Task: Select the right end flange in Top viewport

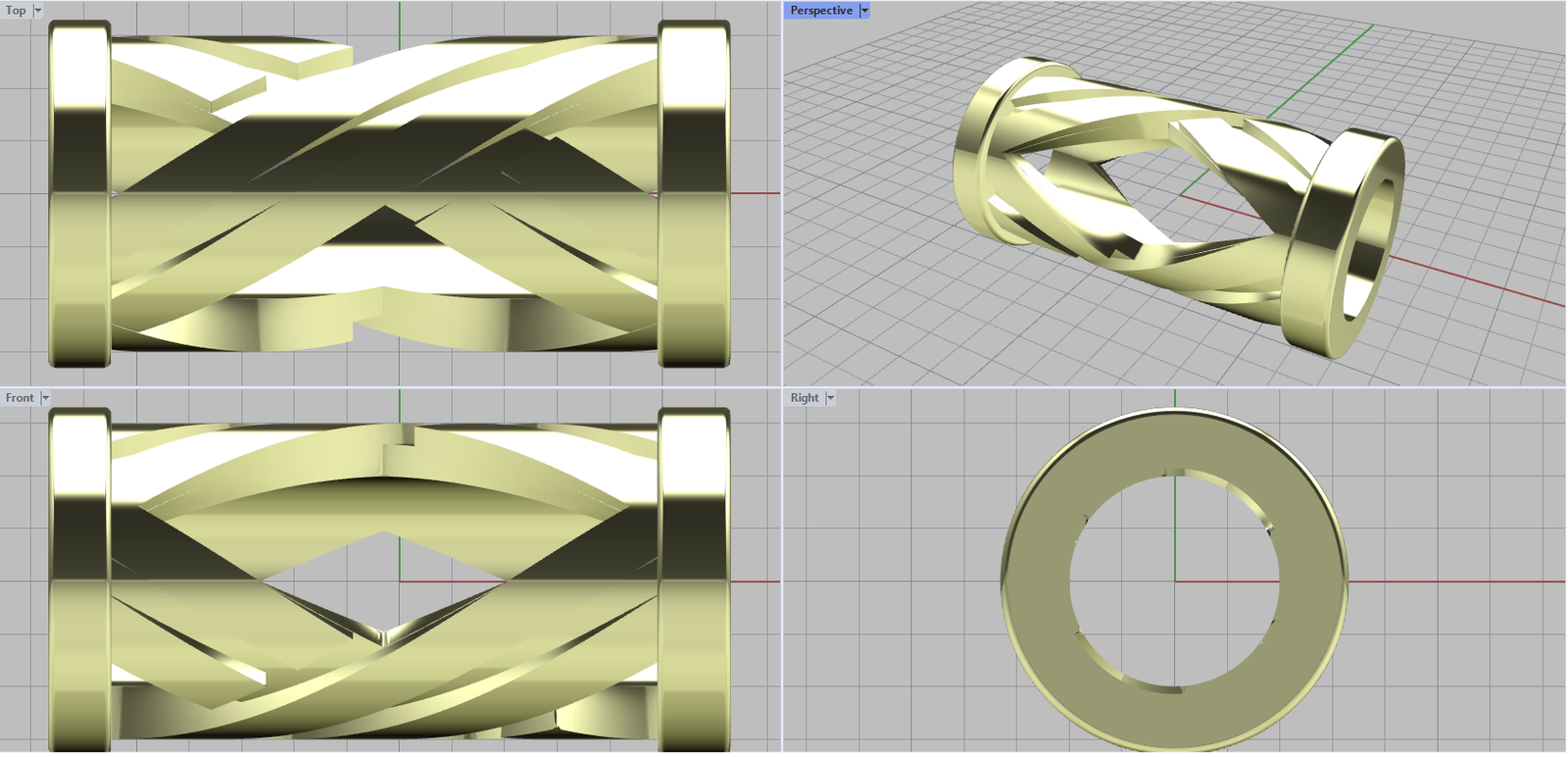Action: tap(694, 194)
